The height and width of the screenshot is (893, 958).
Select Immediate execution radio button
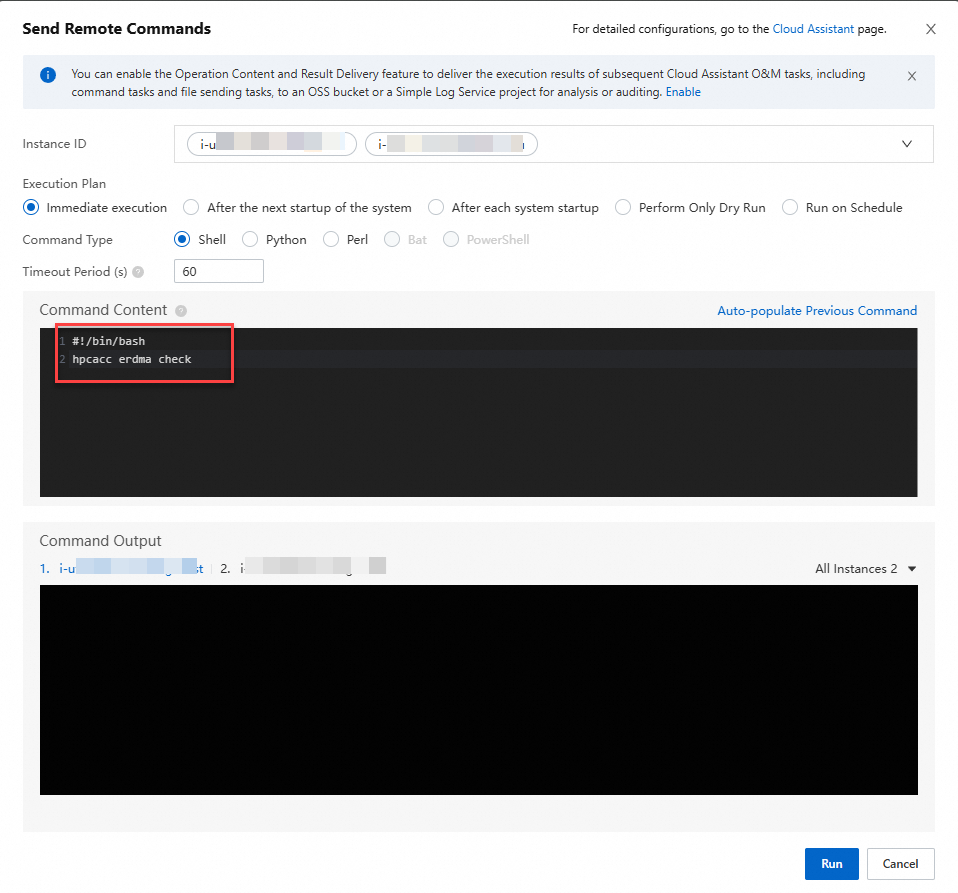click(x=31, y=208)
